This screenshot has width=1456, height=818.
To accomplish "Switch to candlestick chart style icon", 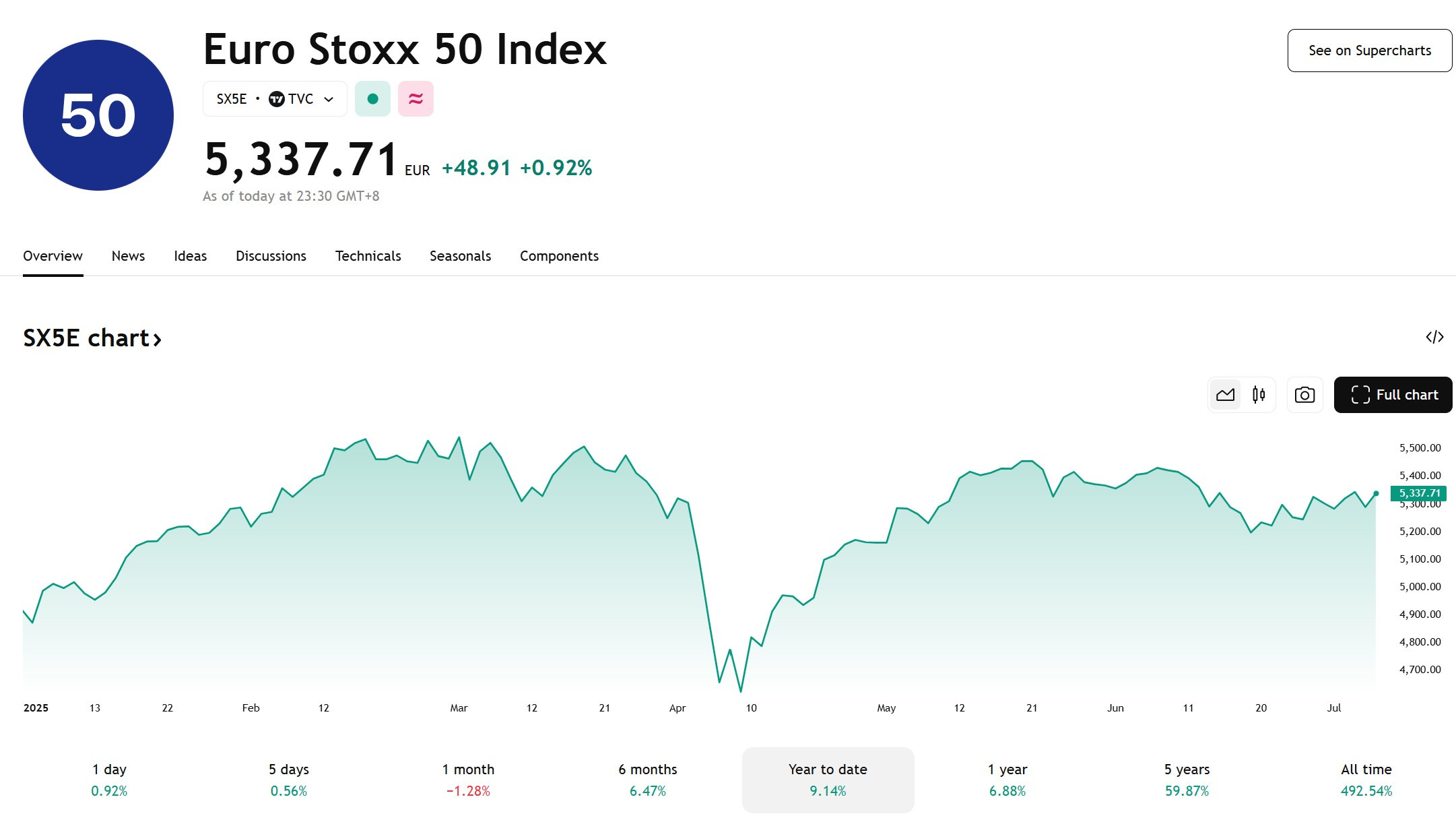I will coord(1259,395).
